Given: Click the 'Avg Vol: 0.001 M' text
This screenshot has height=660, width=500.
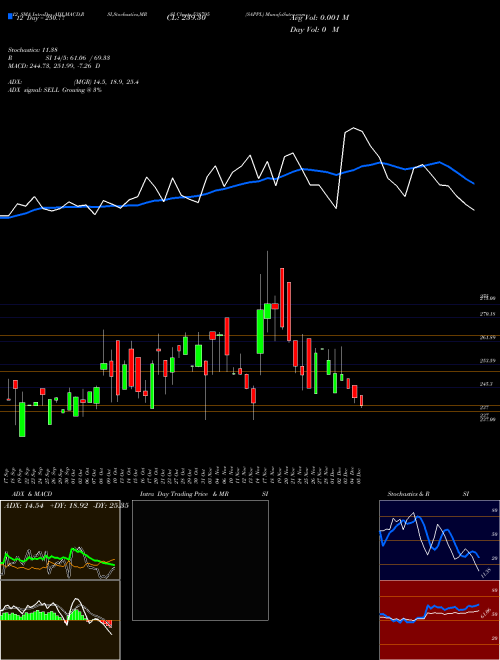Looking at the screenshot, I should 320,18.
